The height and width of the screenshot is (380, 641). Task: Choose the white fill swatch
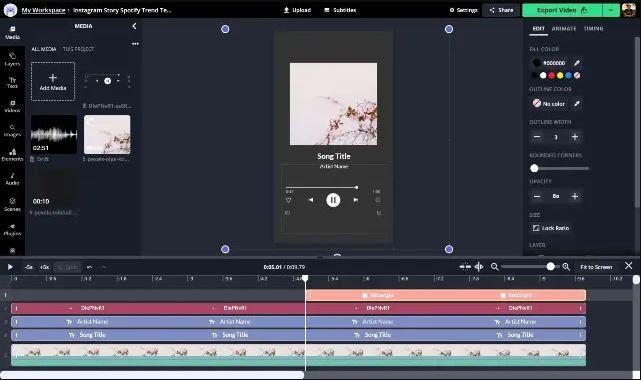(x=543, y=75)
